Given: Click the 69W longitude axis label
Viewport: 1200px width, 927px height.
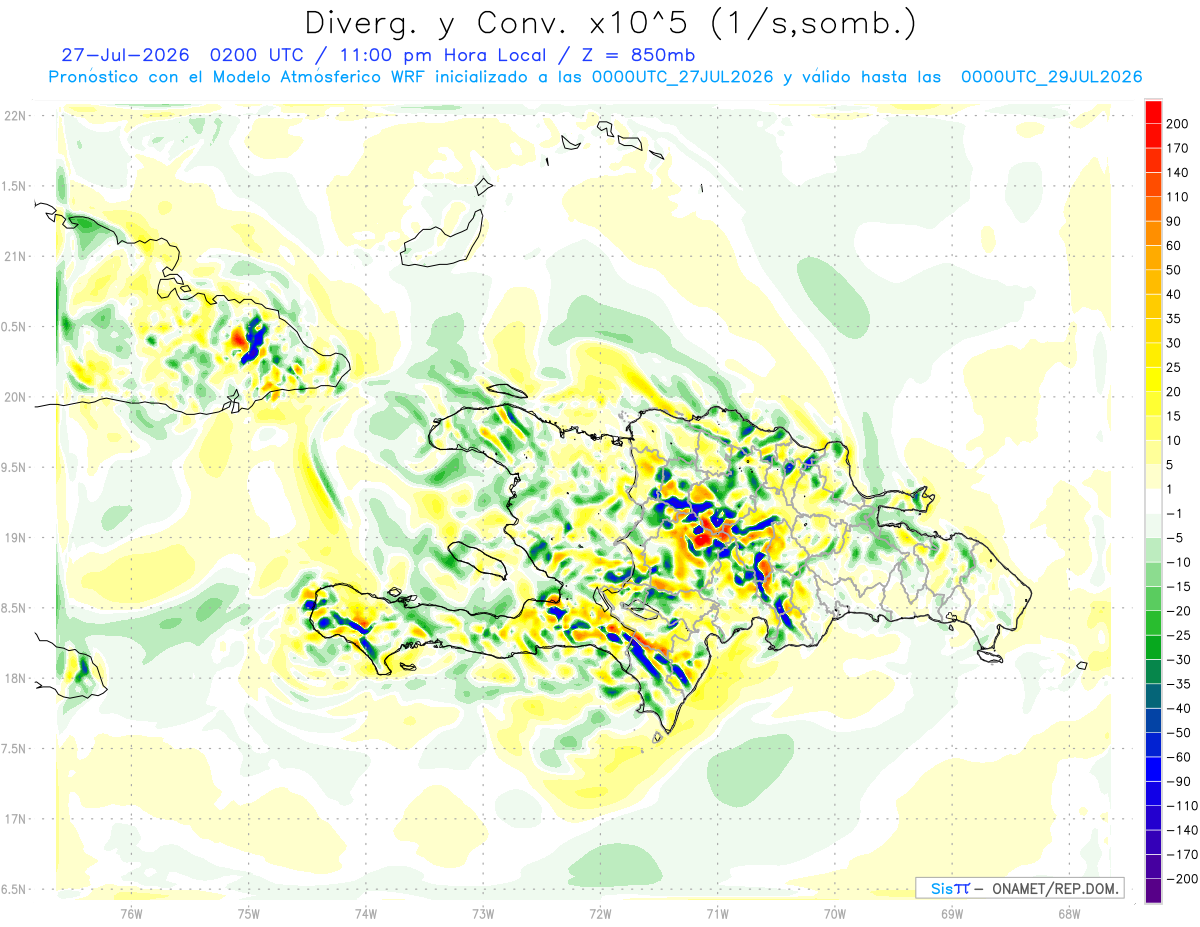Looking at the screenshot, I should [x=951, y=913].
